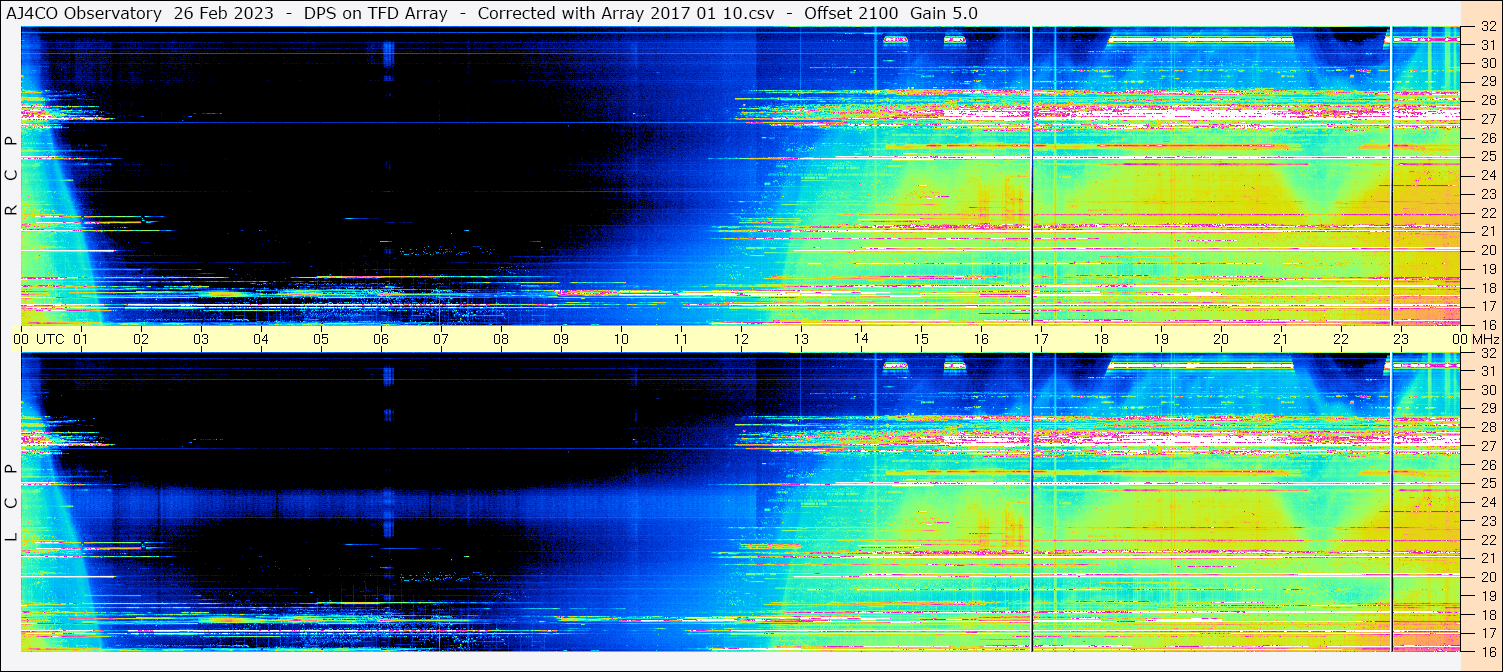The image size is (1503, 672).
Task: Click the 01 hour tick label
Action: [81, 339]
